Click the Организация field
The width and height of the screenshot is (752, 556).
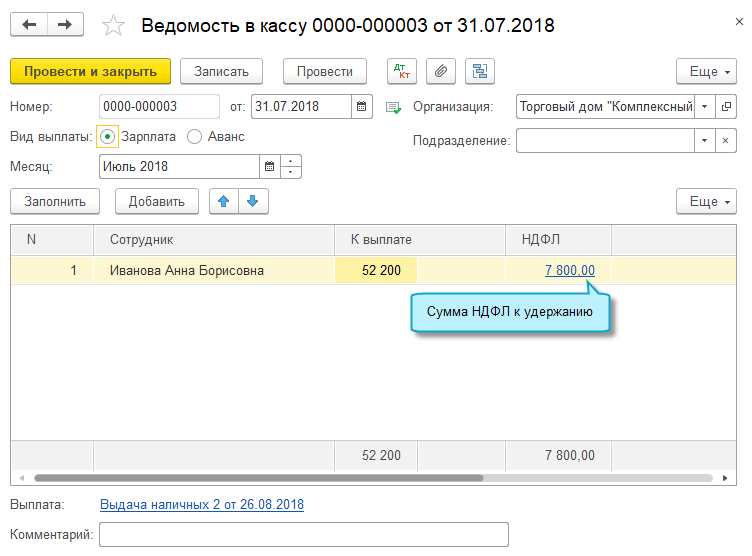[606, 106]
